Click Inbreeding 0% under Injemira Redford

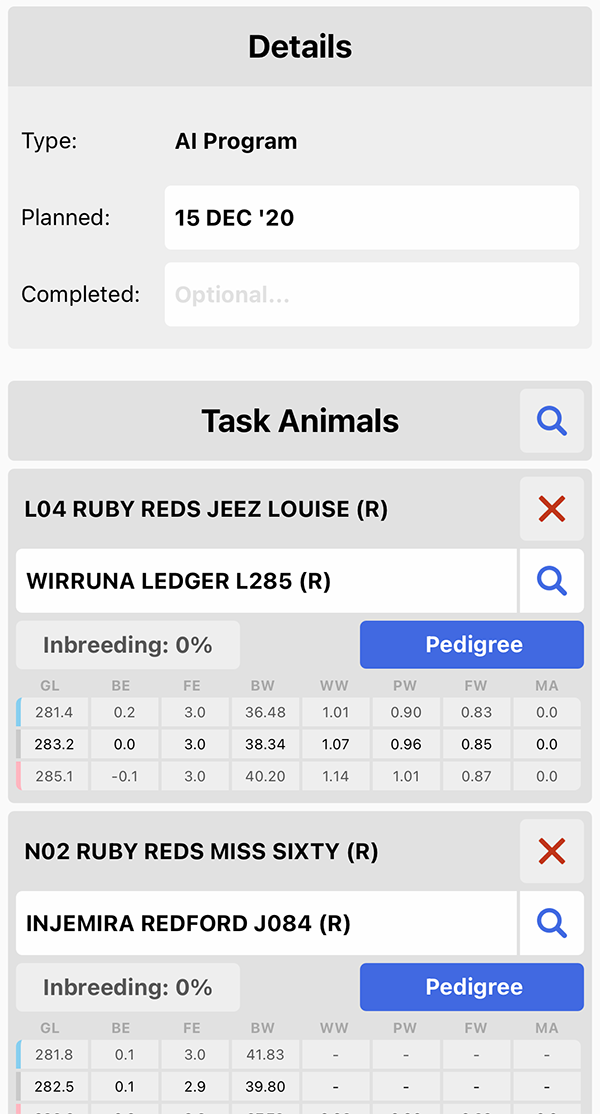[128, 987]
